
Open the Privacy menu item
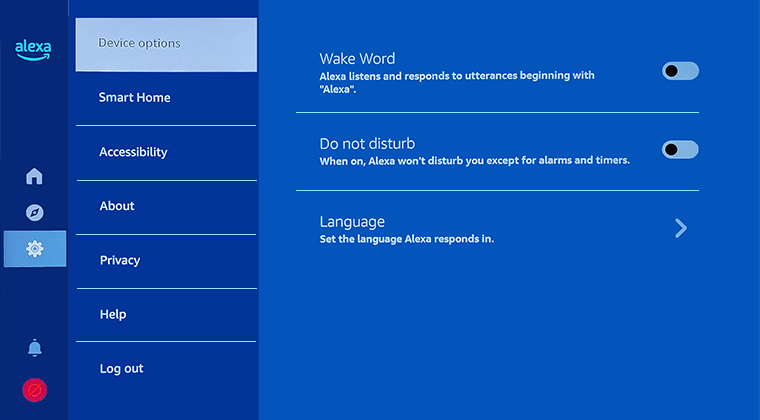click(166, 261)
